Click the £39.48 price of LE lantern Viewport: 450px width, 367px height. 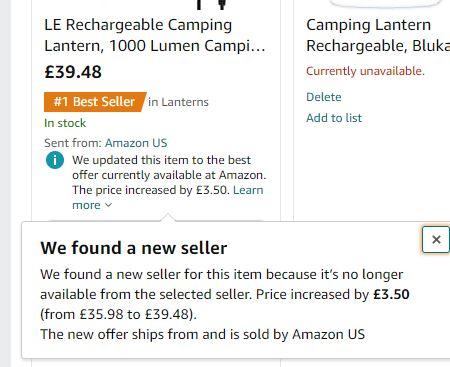[x=73, y=72]
